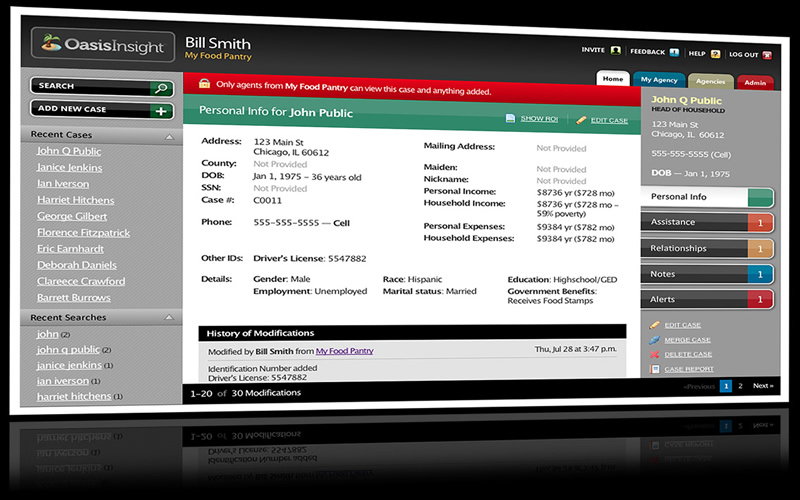Open the Home tab
Viewport: 800px width, 500px height.
pyautogui.click(x=613, y=79)
